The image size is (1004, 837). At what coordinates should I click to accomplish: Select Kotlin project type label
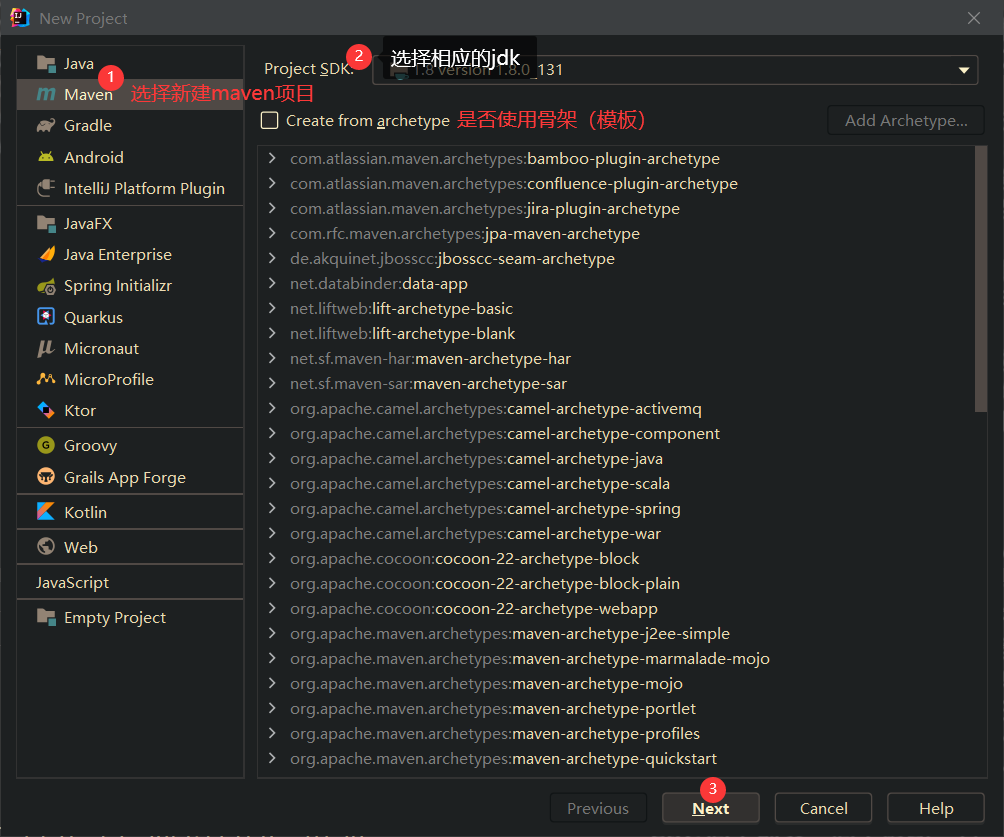(85, 512)
